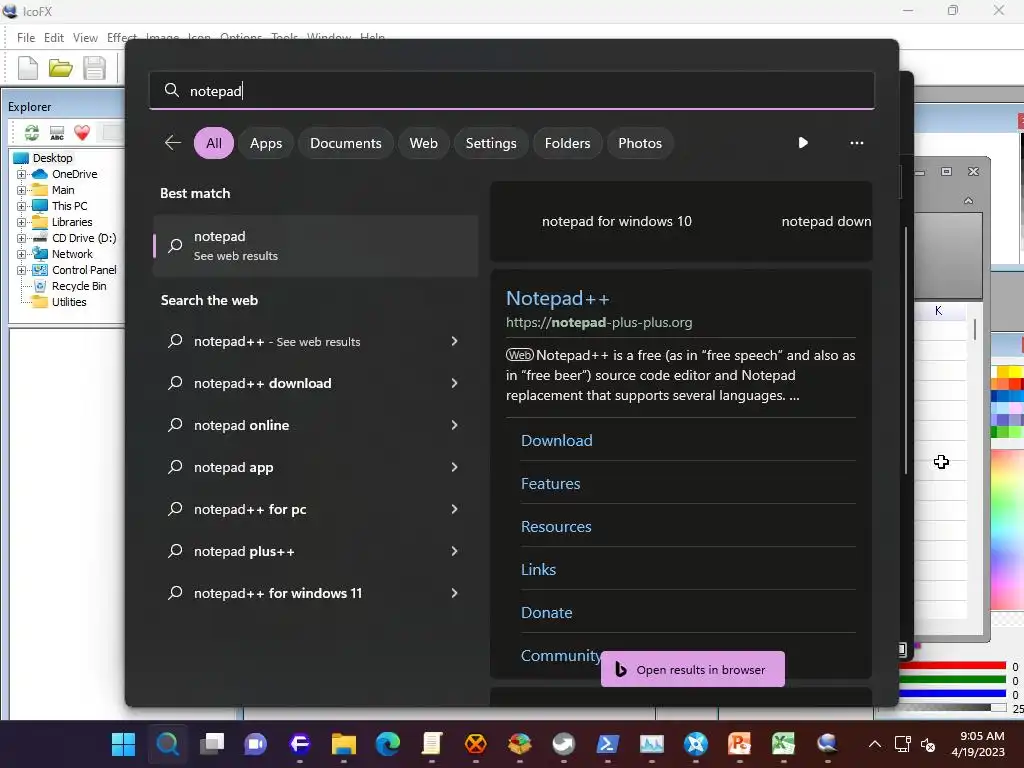Open the Download link for Notepad++
Viewport: 1024px width, 768px height.
pyautogui.click(x=556, y=441)
